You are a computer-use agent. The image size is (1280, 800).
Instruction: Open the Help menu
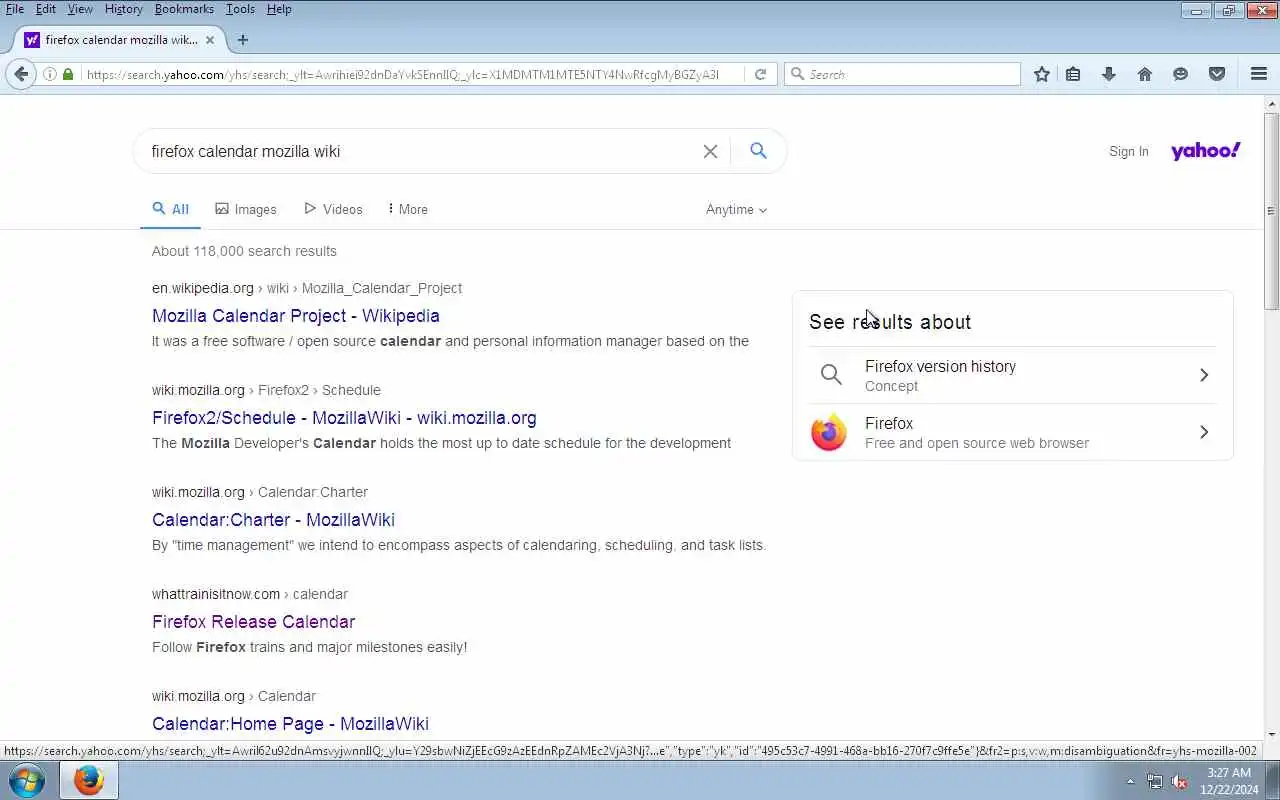tap(279, 9)
